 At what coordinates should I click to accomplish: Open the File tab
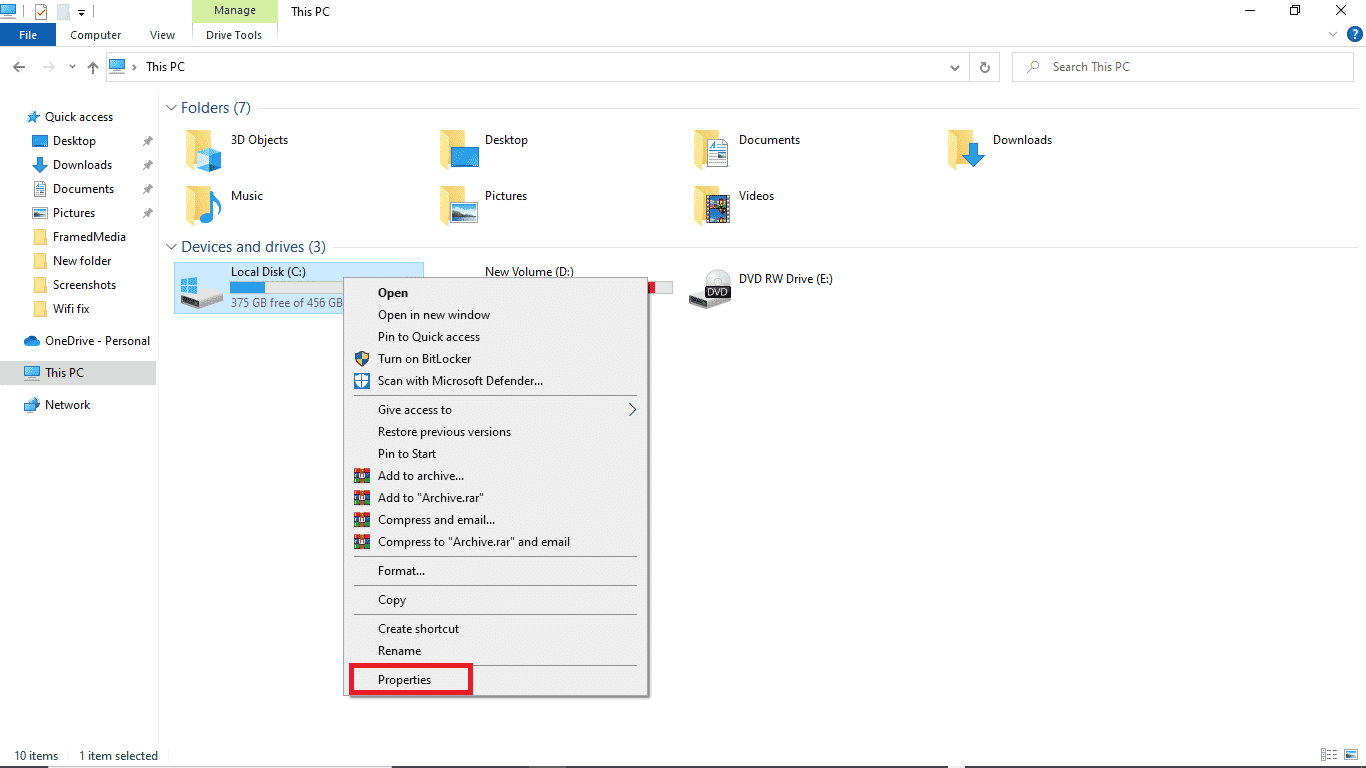tap(28, 35)
